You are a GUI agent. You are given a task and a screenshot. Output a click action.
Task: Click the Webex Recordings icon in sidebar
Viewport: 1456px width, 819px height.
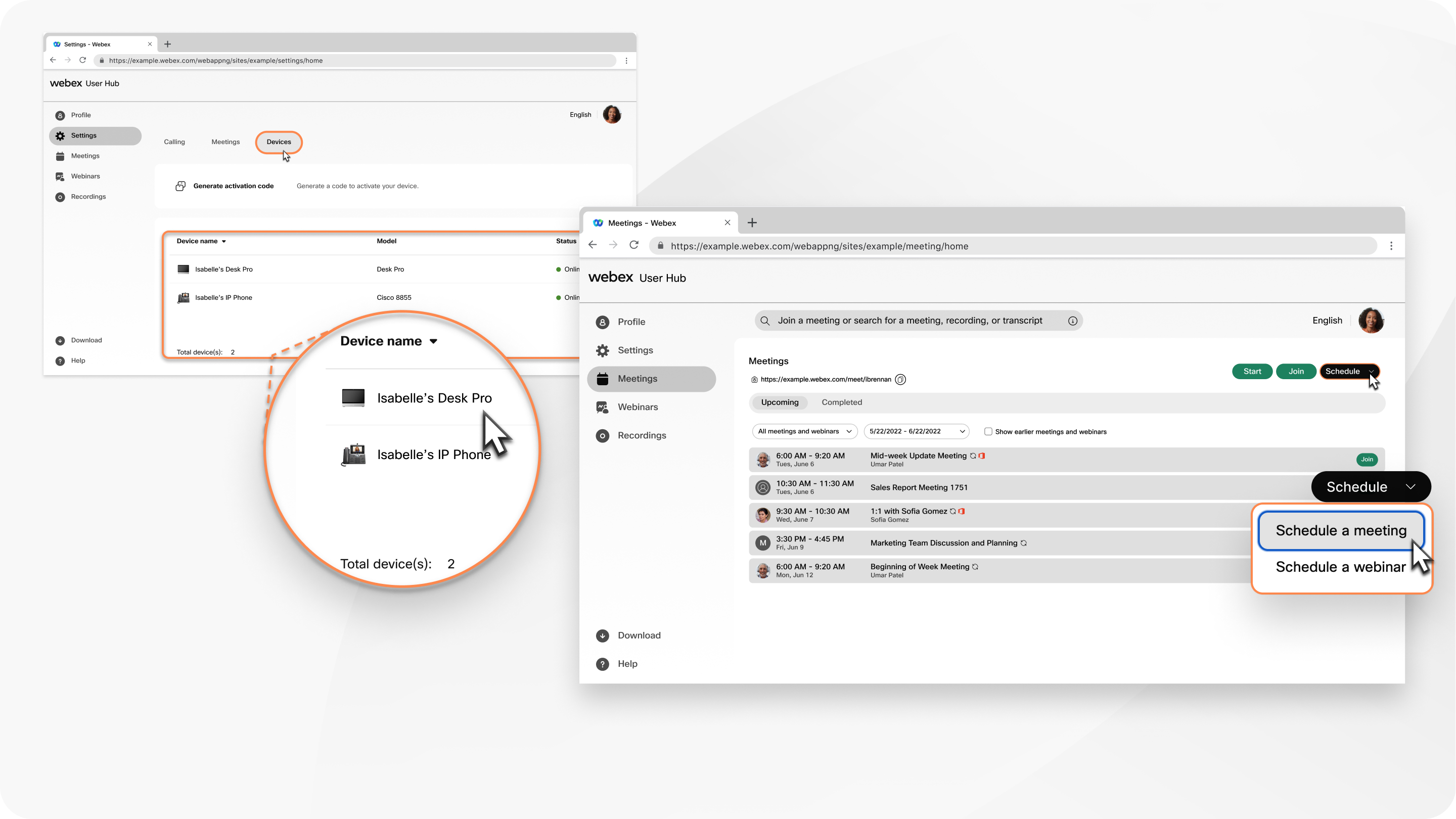(59, 196)
